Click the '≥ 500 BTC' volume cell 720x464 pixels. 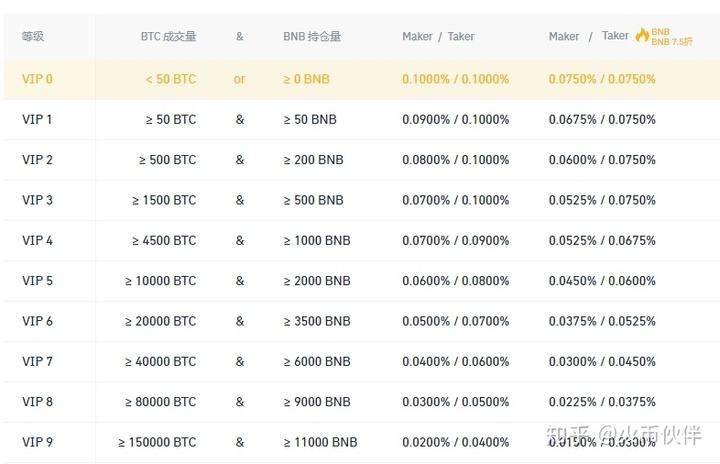(168, 160)
